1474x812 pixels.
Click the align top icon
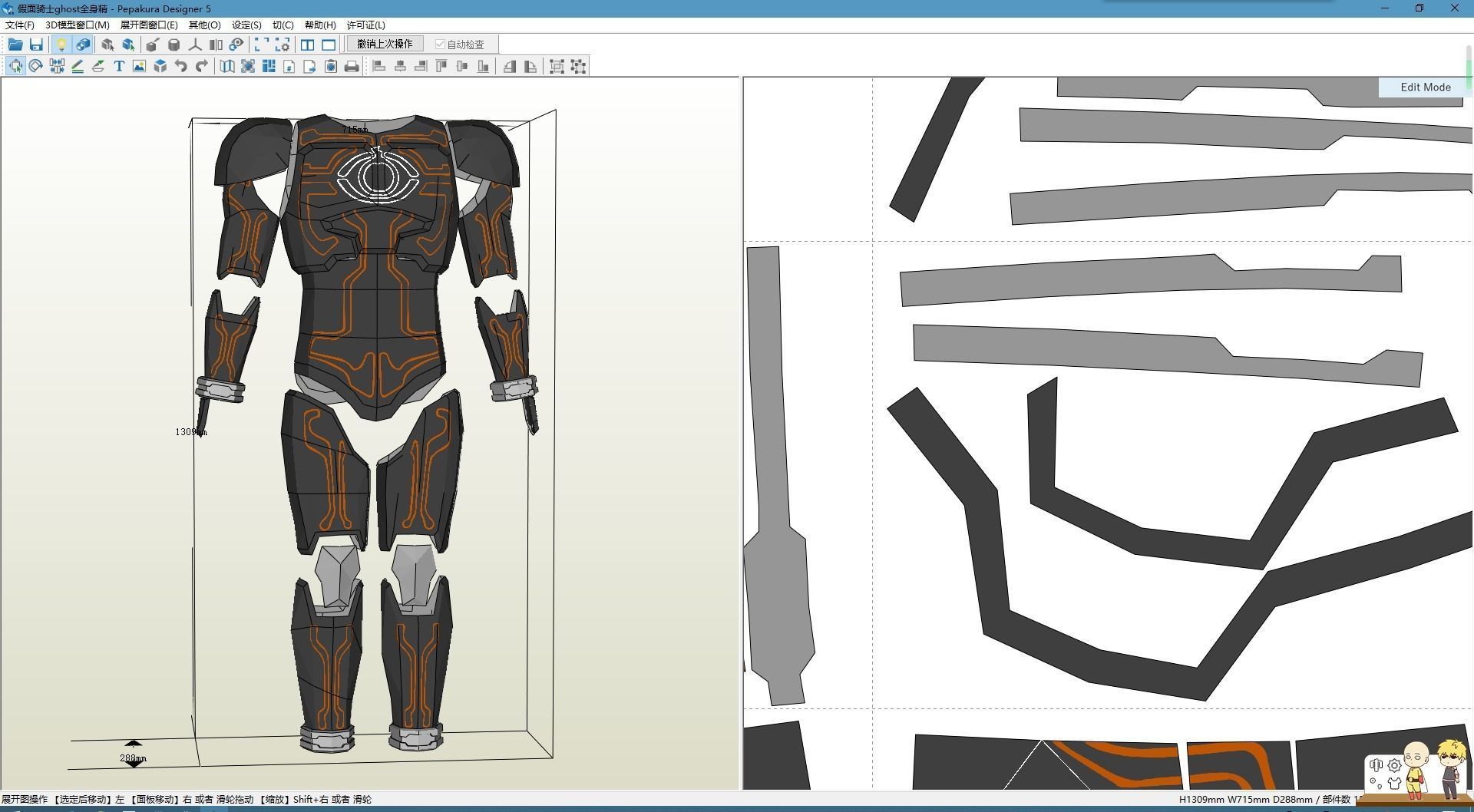click(441, 66)
